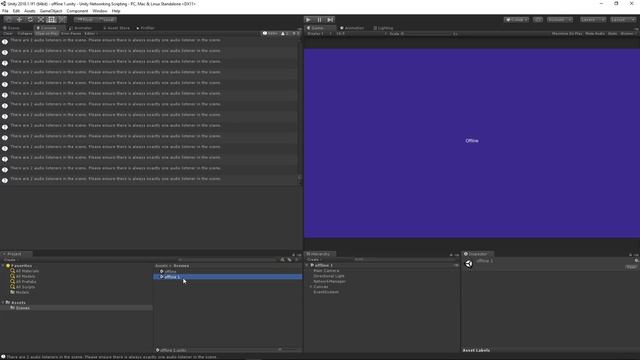
Task: Select the Hand tool in toolbar
Action: tap(9, 20)
